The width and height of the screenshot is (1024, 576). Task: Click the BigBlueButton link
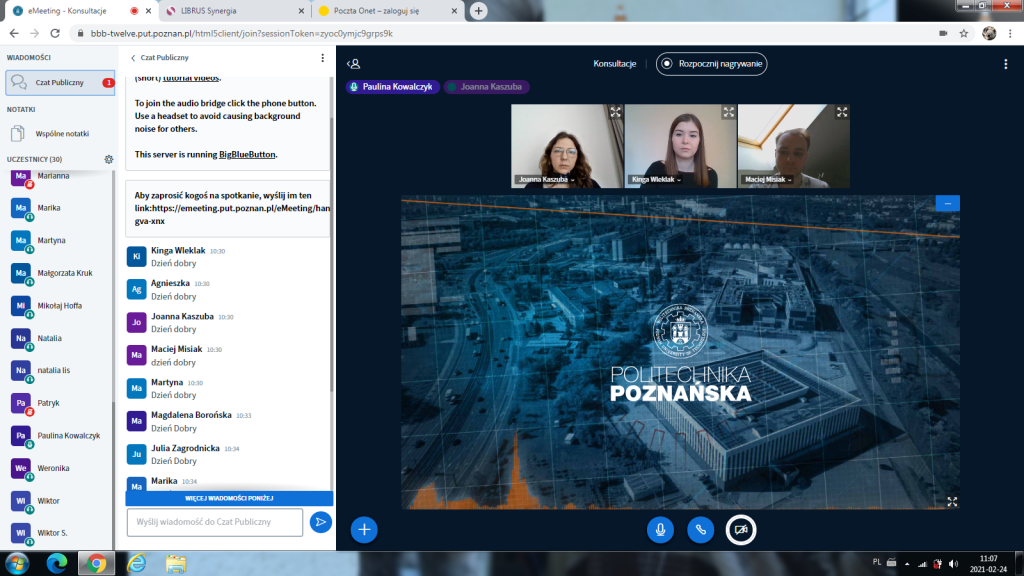point(247,155)
